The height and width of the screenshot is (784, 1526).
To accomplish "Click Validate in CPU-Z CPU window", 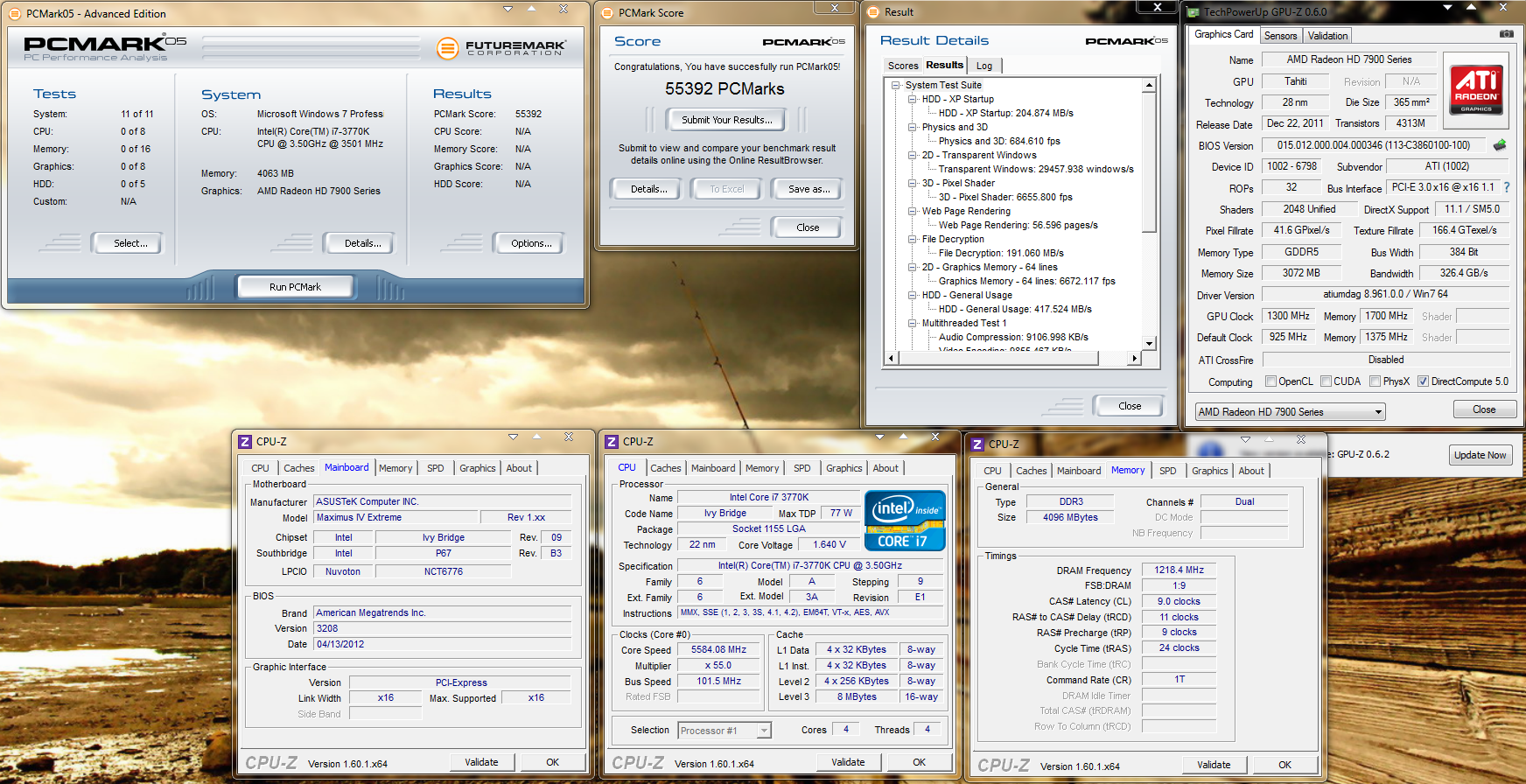I will pos(848,762).
